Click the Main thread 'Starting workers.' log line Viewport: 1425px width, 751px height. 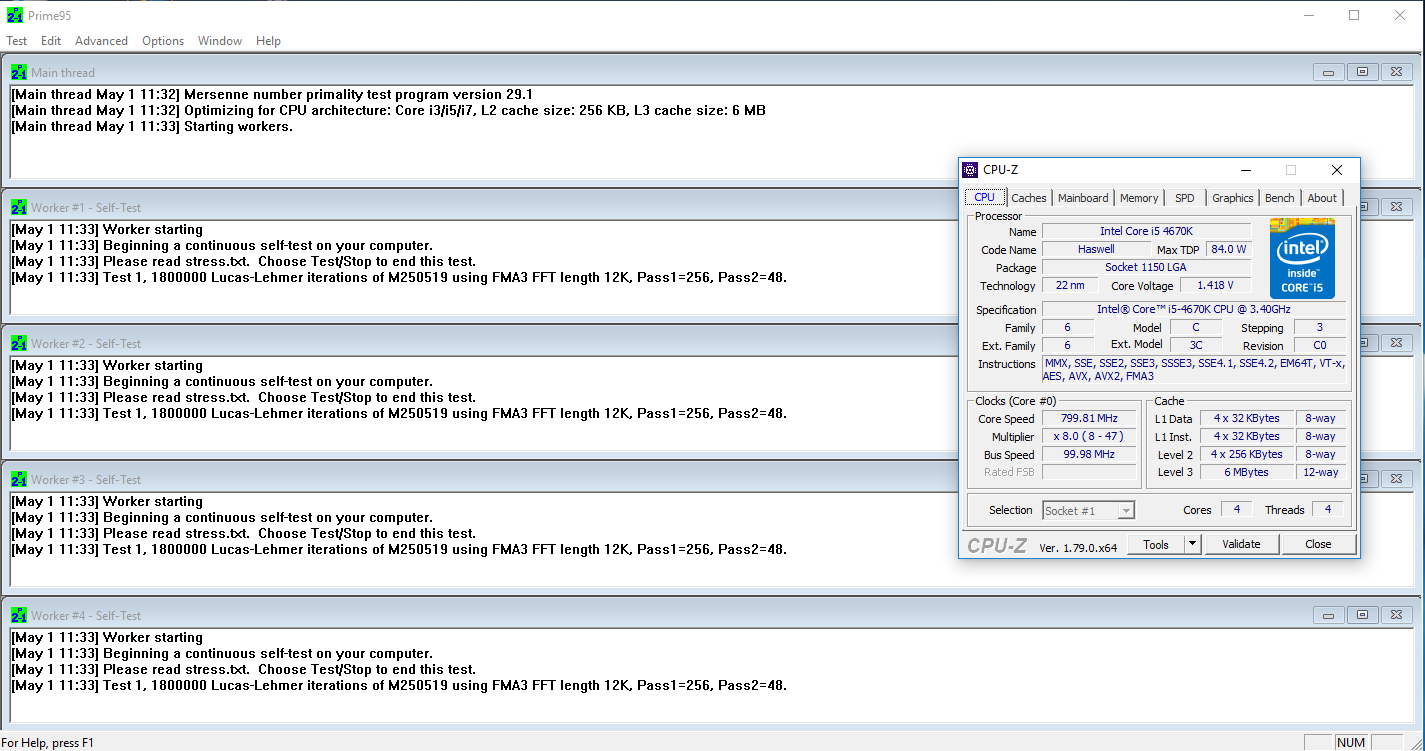click(152, 126)
